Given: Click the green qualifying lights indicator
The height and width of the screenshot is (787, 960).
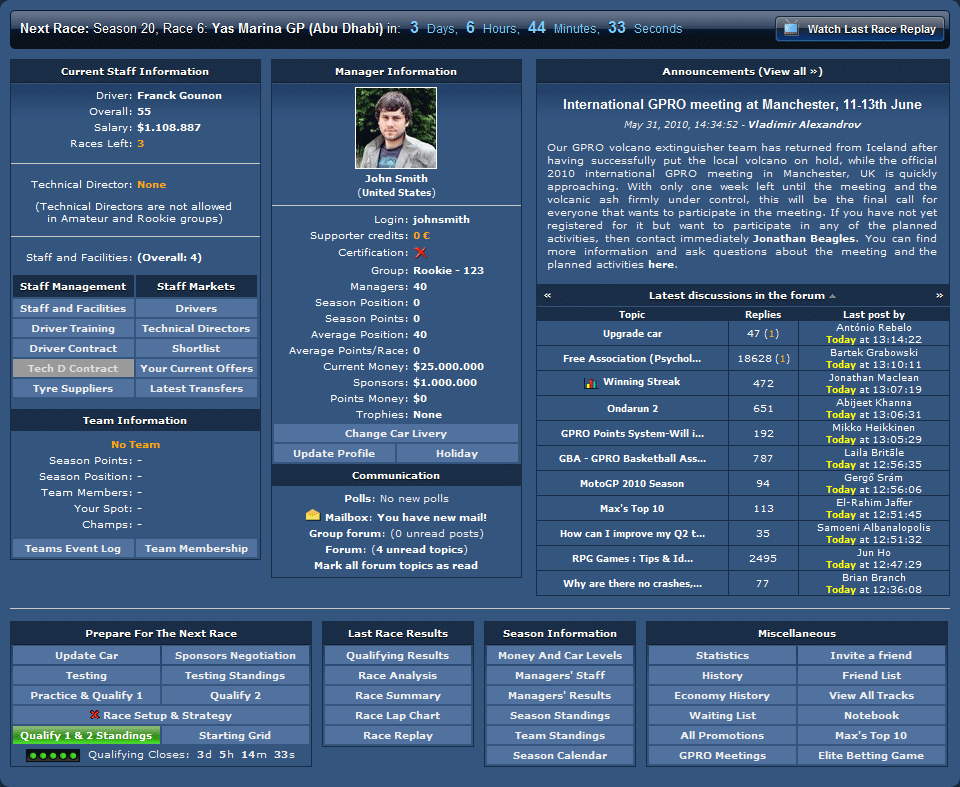Looking at the screenshot, I should point(52,756).
